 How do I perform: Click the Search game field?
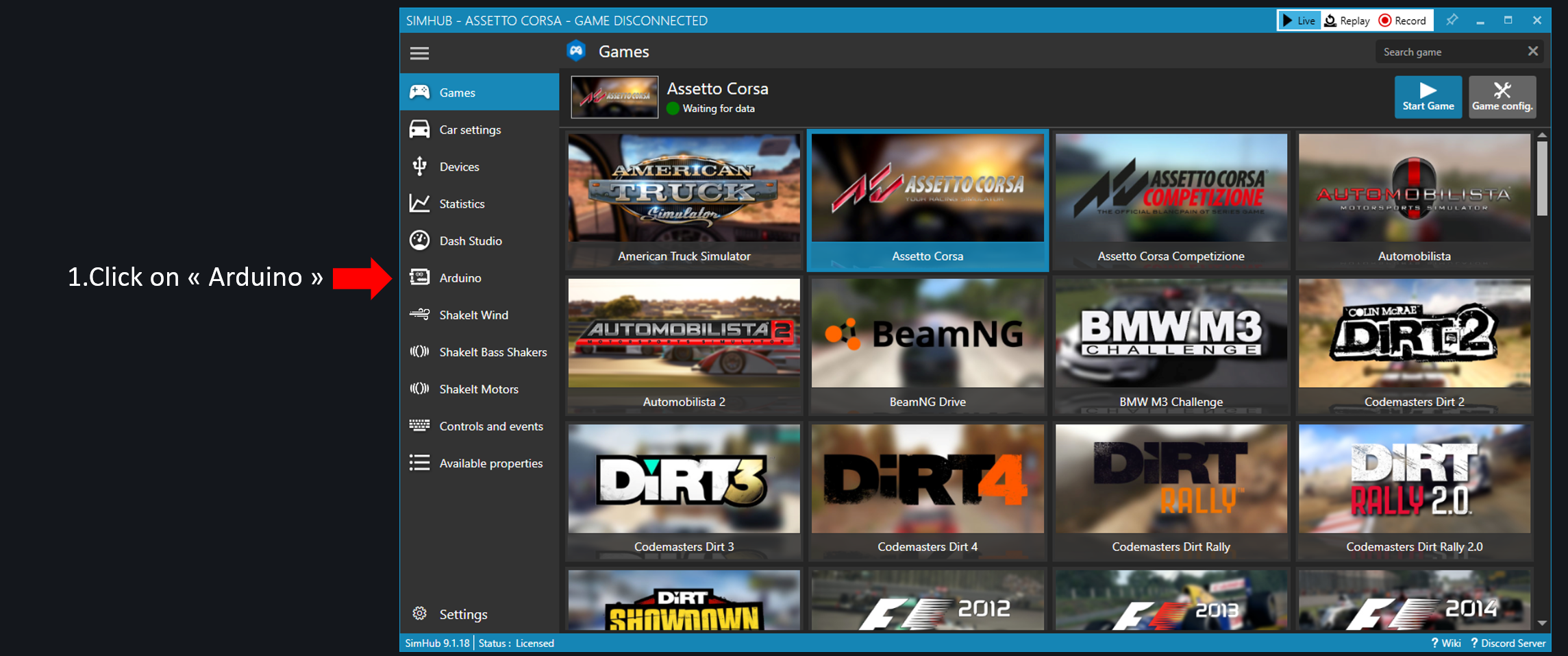tap(1449, 52)
